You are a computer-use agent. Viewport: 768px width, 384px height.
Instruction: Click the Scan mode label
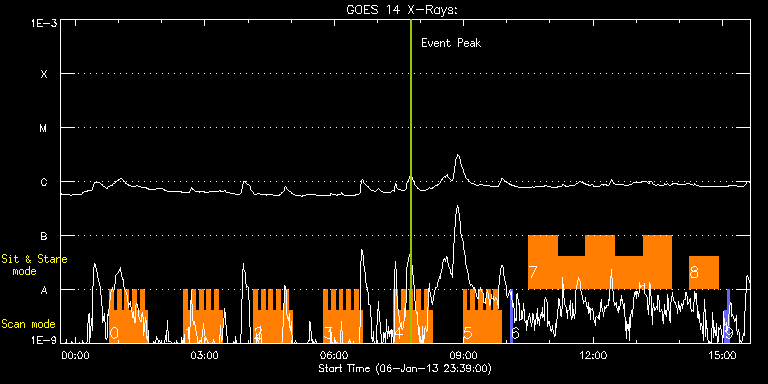(x=28, y=324)
